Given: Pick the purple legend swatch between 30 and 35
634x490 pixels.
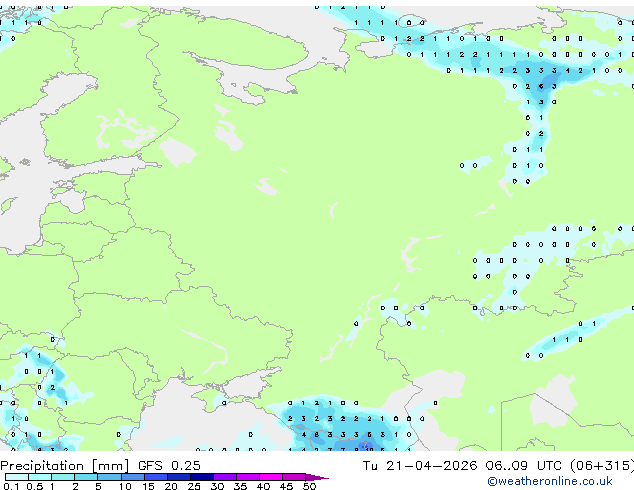Looking at the screenshot, I should click(x=225, y=477).
